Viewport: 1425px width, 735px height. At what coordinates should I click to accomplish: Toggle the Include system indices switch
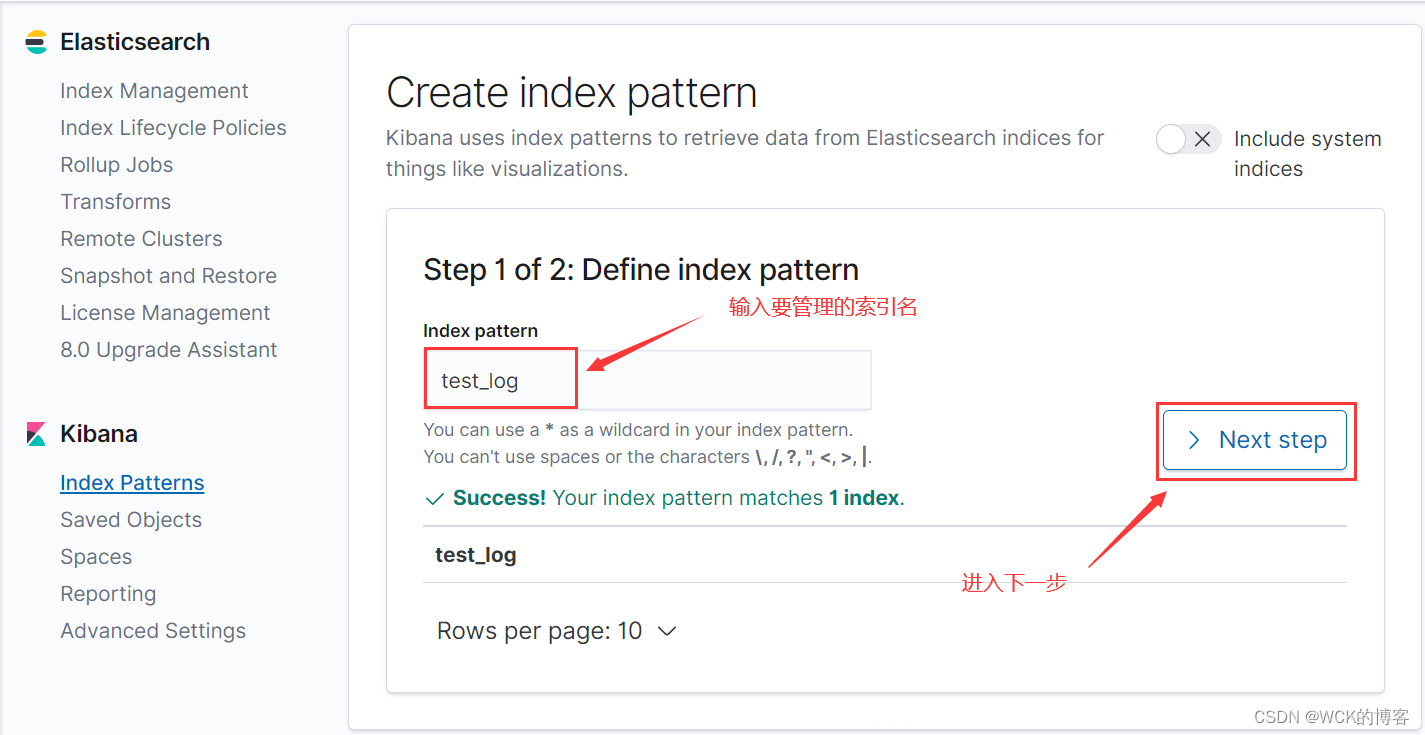[1188, 139]
